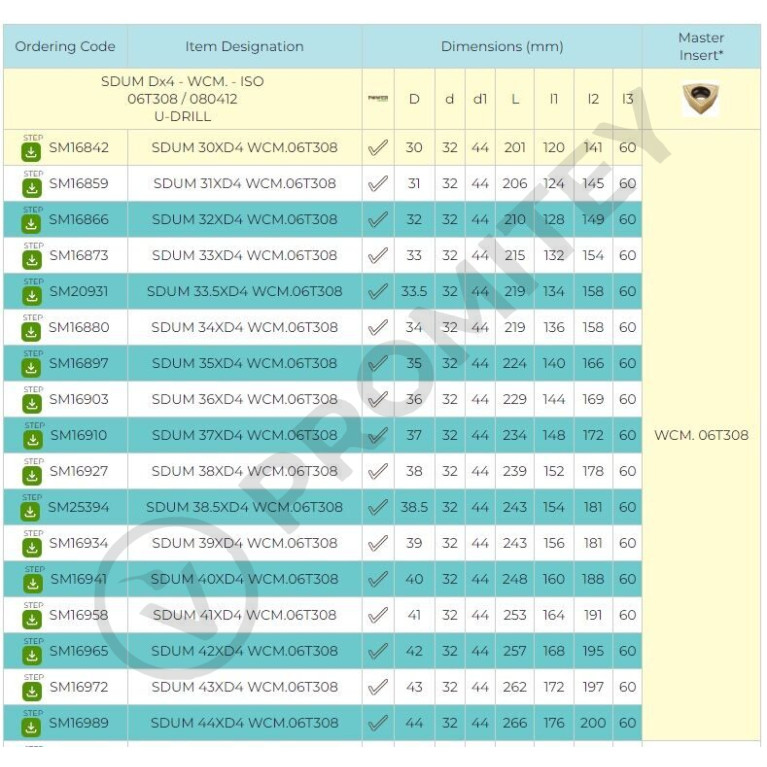
Task: Download STEP file for SM16910
Action: click(33, 440)
